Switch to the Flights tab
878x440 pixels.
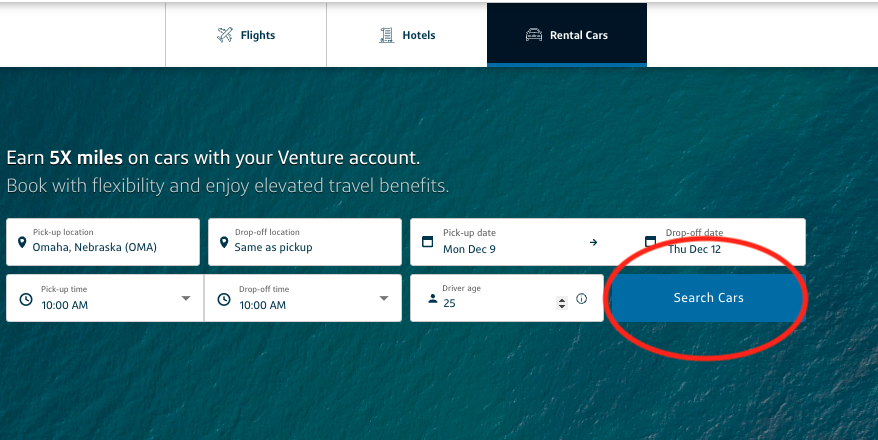coord(246,35)
